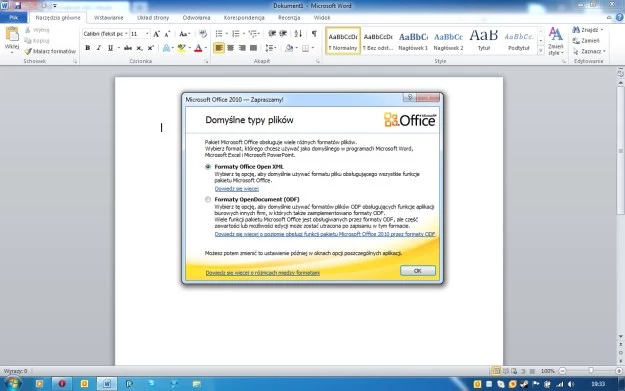The image size is (625, 391).
Task: Open the Plik tab
Action: click(x=14, y=18)
